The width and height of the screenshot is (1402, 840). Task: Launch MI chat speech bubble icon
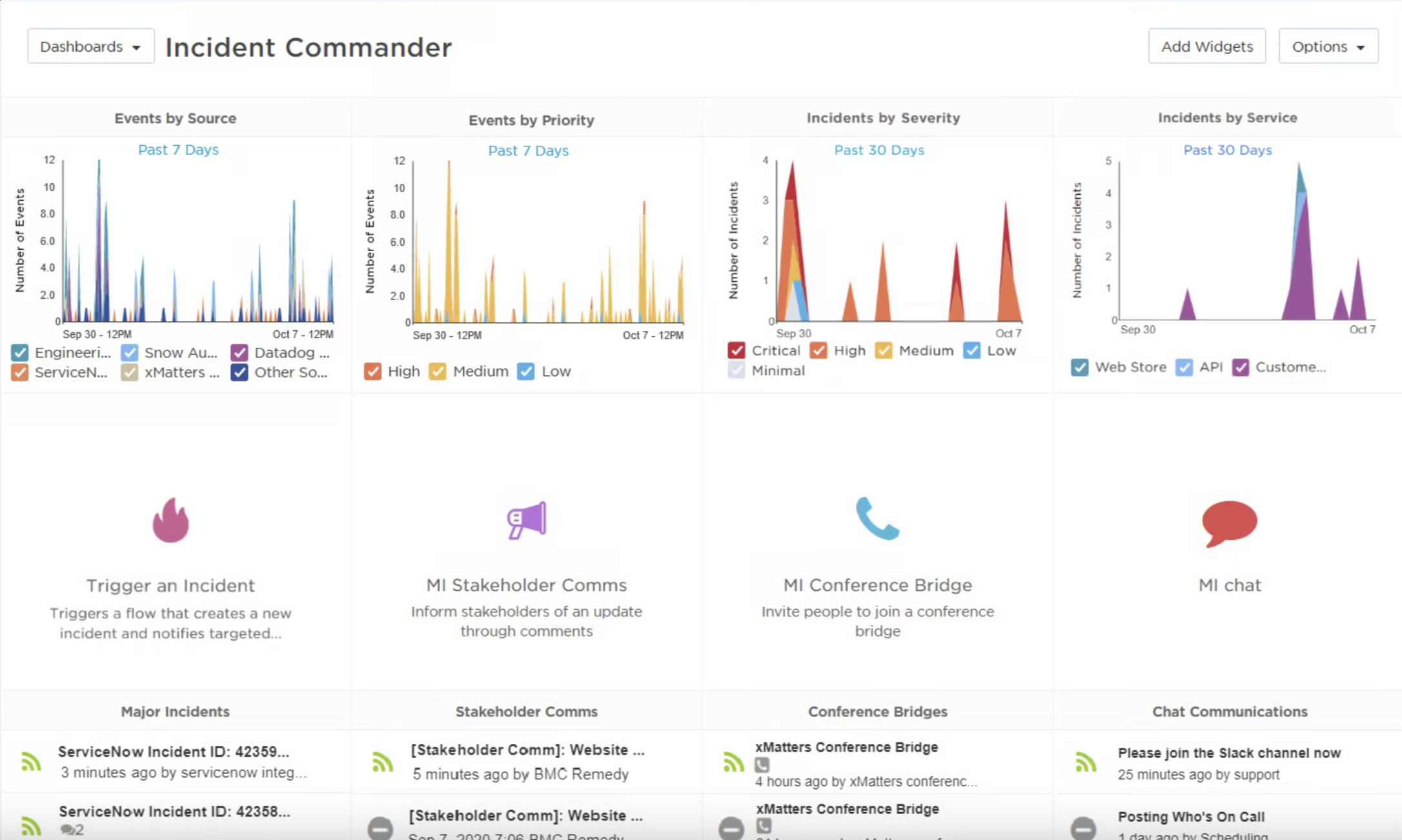pyautogui.click(x=1229, y=523)
